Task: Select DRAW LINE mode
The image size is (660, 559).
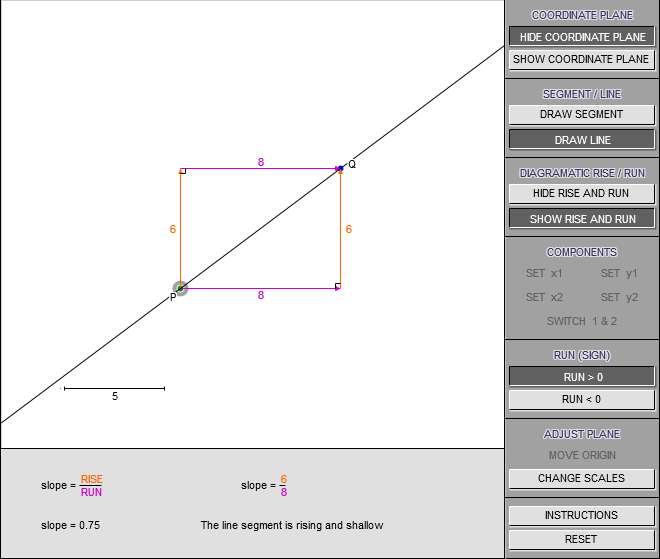Action: 582,140
